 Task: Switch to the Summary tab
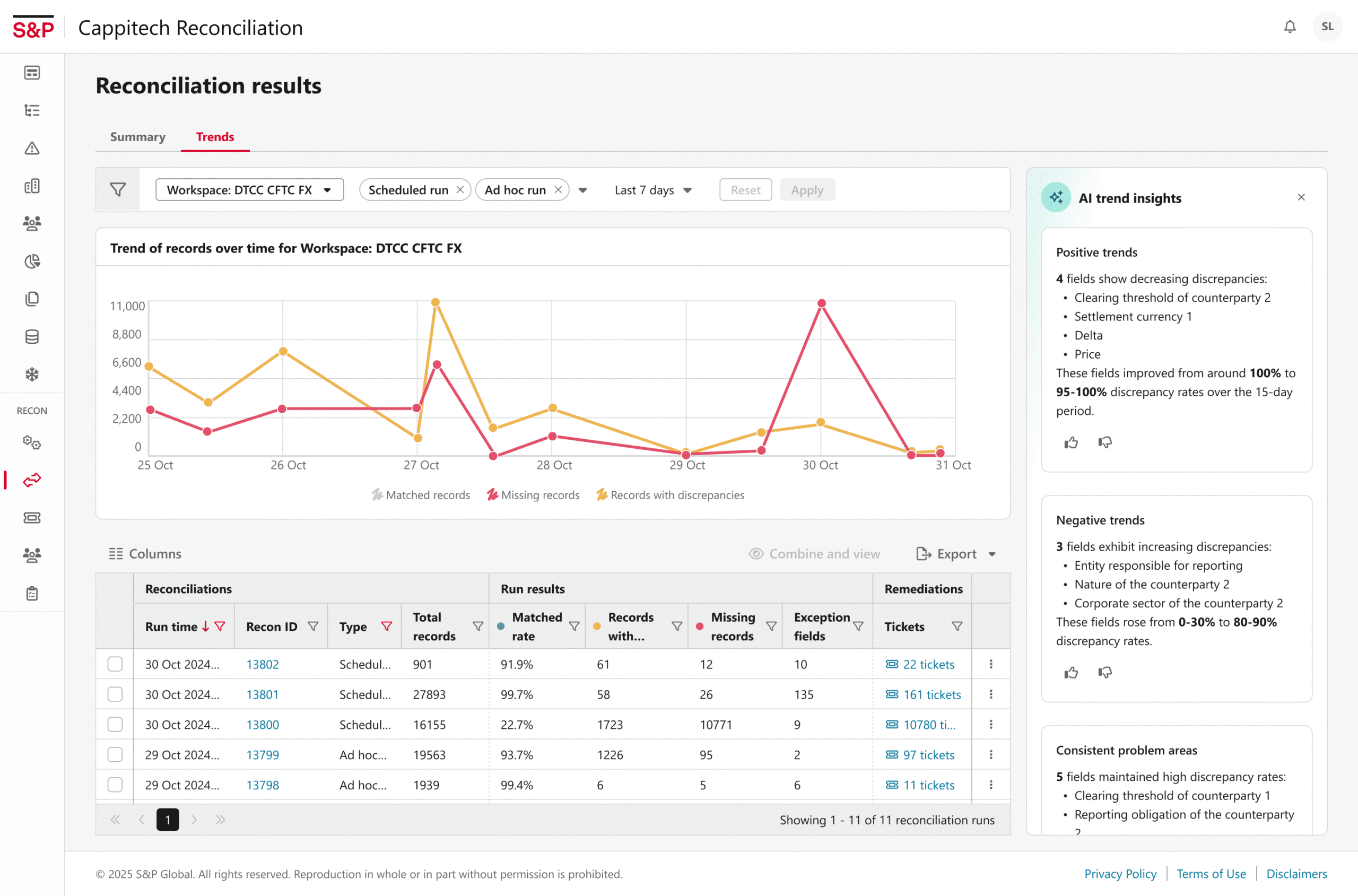tap(138, 136)
